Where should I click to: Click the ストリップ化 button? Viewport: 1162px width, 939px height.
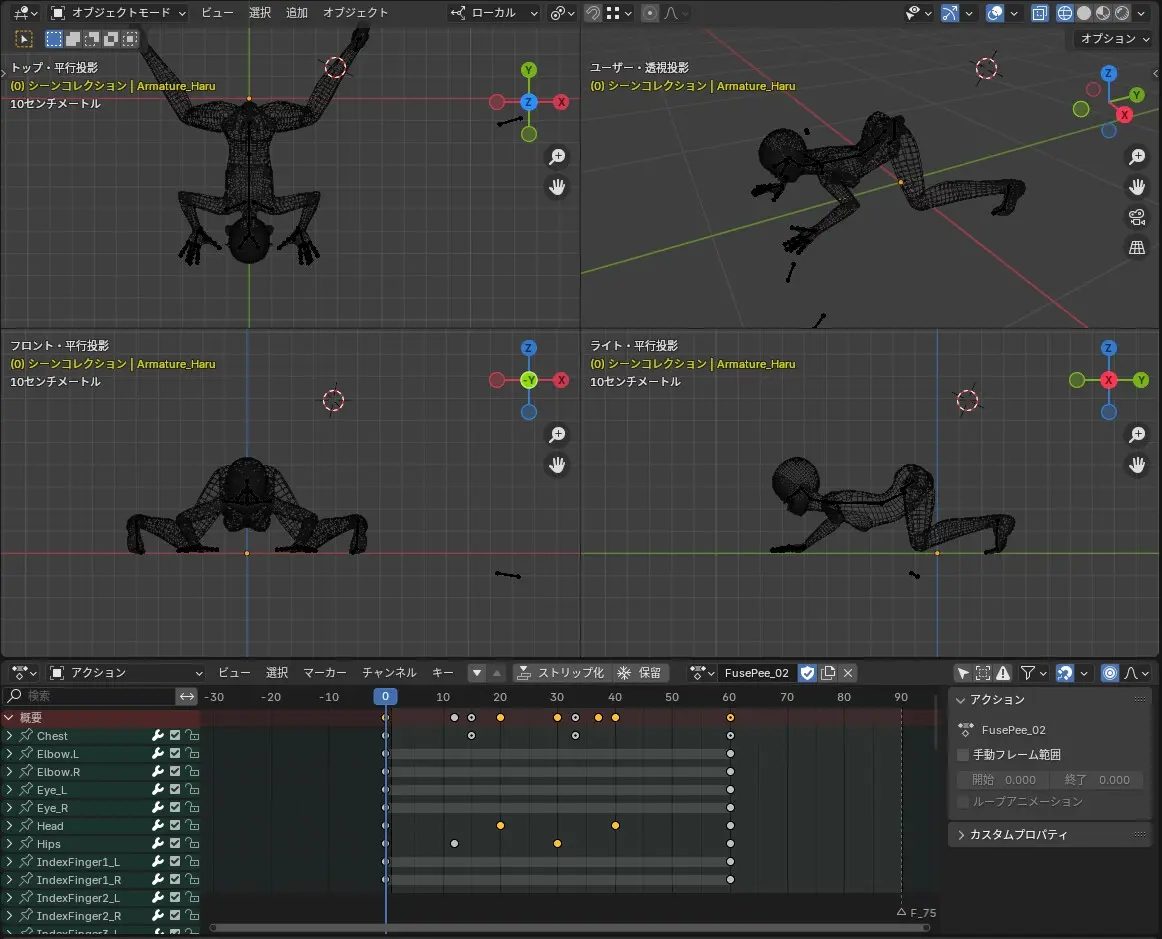click(560, 673)
